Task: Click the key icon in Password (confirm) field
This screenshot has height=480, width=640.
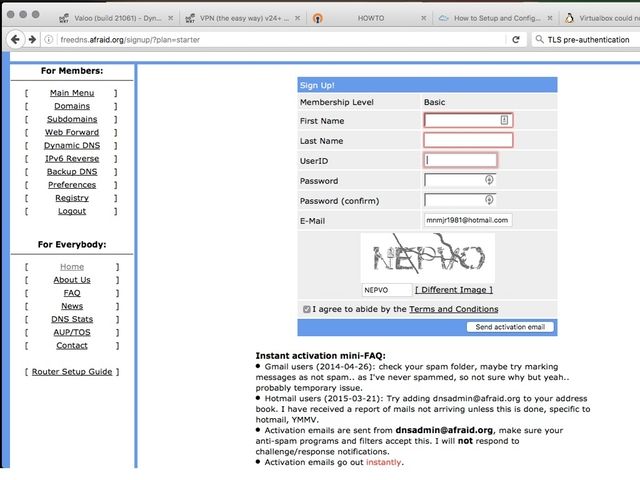Action: (x=489, y=200)
